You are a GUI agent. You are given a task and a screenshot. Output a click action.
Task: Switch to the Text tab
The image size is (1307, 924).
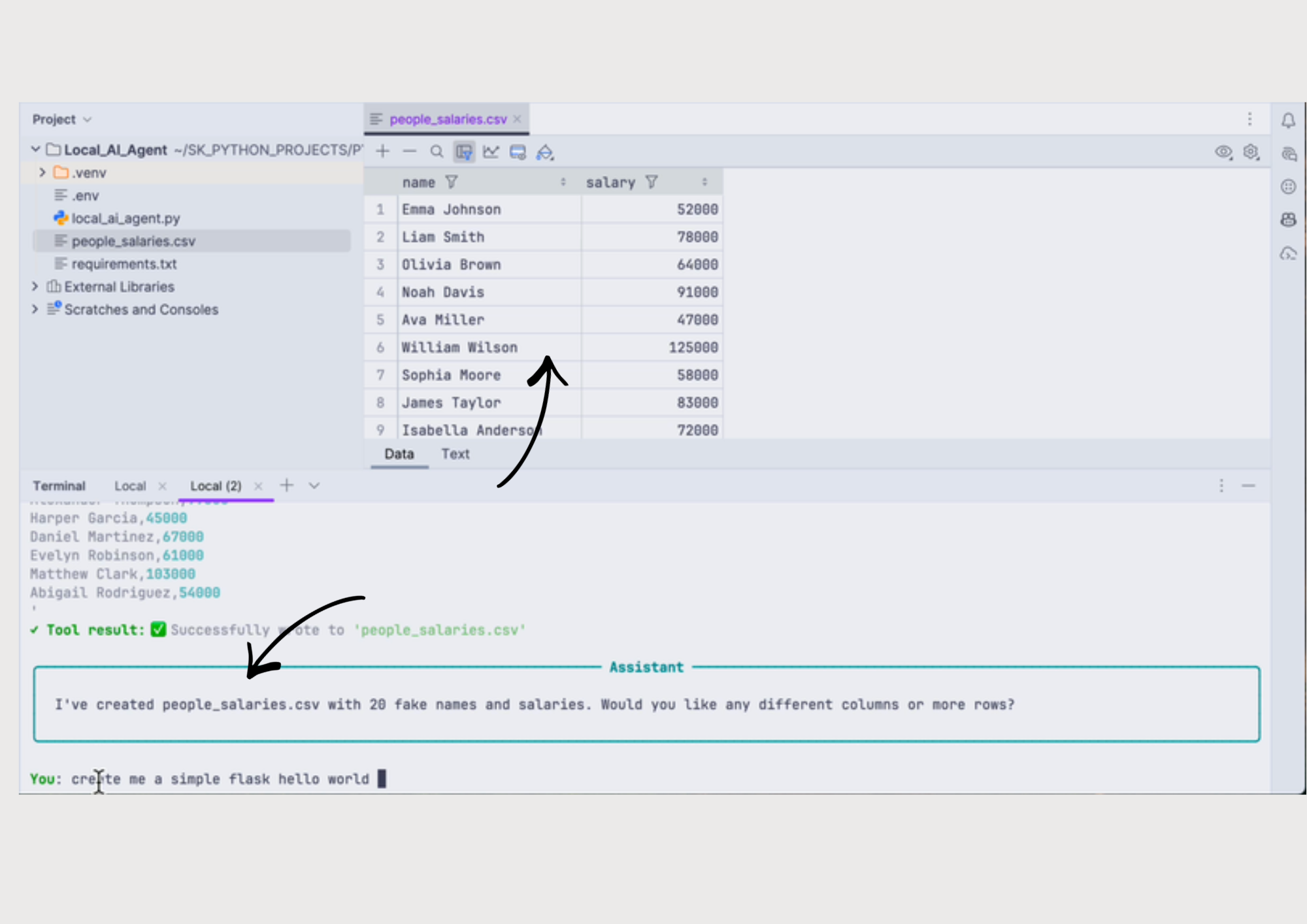(455, 454)
